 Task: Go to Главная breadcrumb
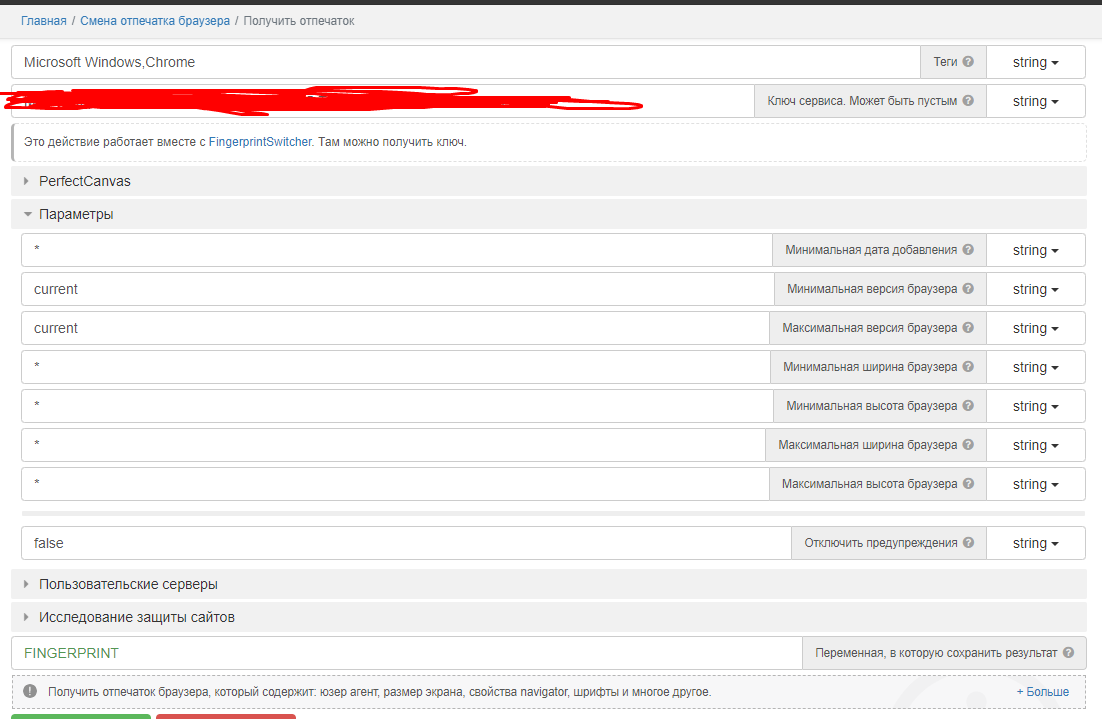43,21
